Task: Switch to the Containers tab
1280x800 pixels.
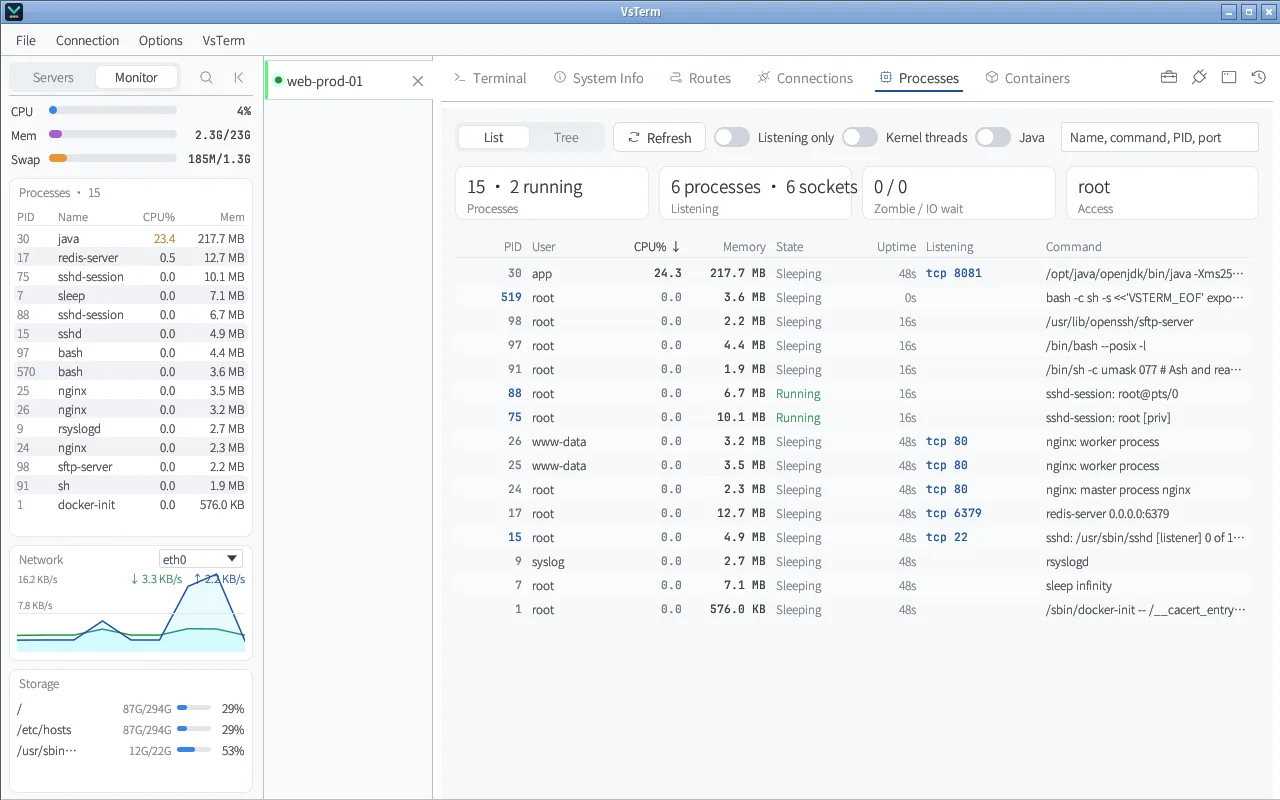Action: [x=1027, y=78]
